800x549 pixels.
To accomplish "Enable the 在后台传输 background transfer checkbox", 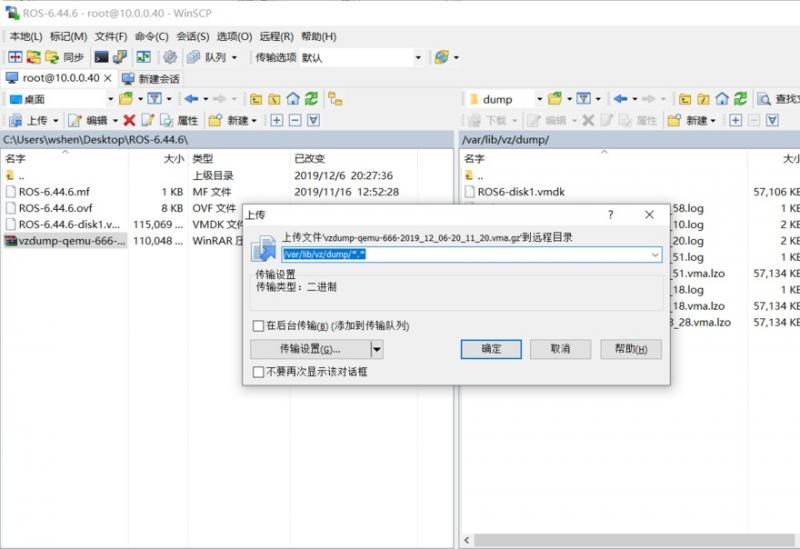I will point(258,326).
